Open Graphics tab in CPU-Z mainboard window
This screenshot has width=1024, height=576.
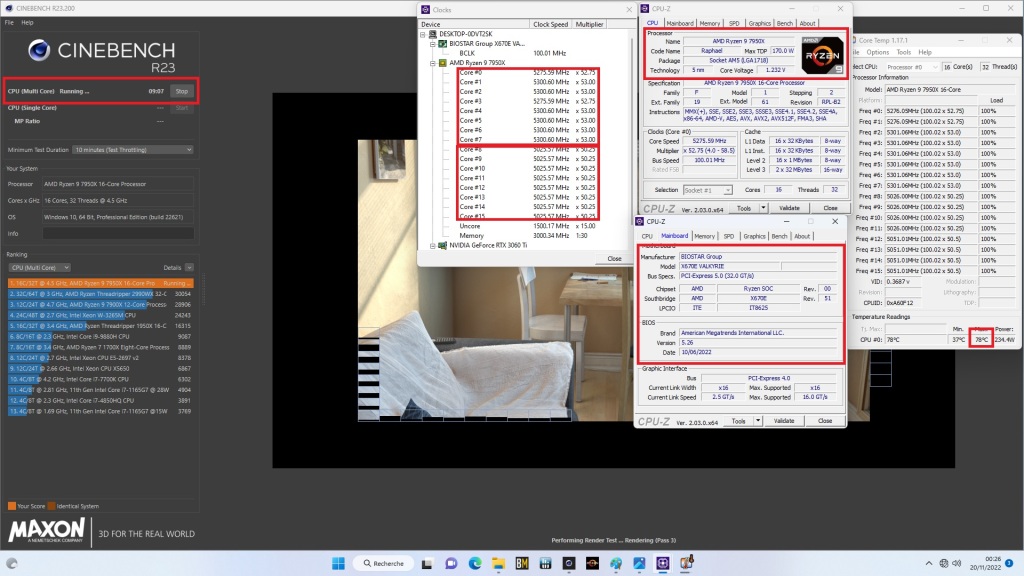pos(754,236)
